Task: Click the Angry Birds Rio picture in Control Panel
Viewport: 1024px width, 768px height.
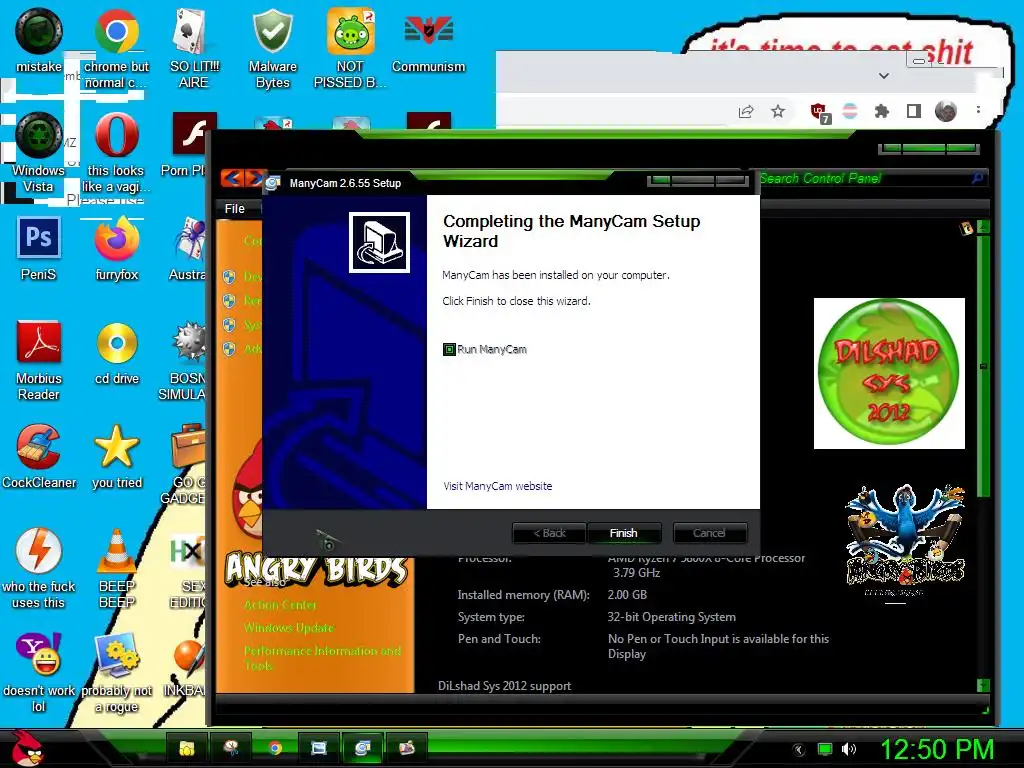Action: point(904,541)
